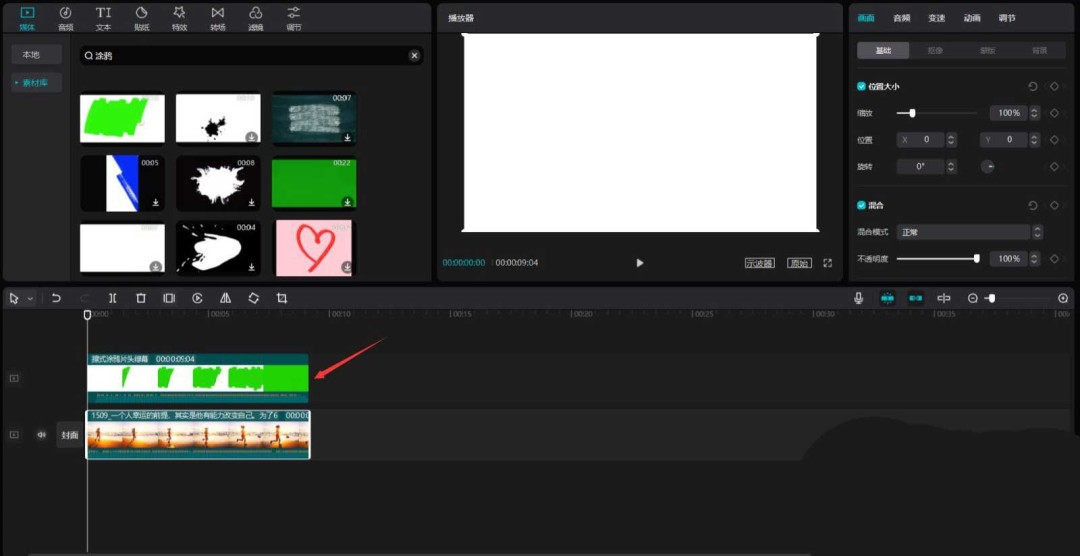Click the split clip tool in timeline toolbar
Image resolution: width=1080 pixels, height=556 pixels.
click(x=113, y=298)
